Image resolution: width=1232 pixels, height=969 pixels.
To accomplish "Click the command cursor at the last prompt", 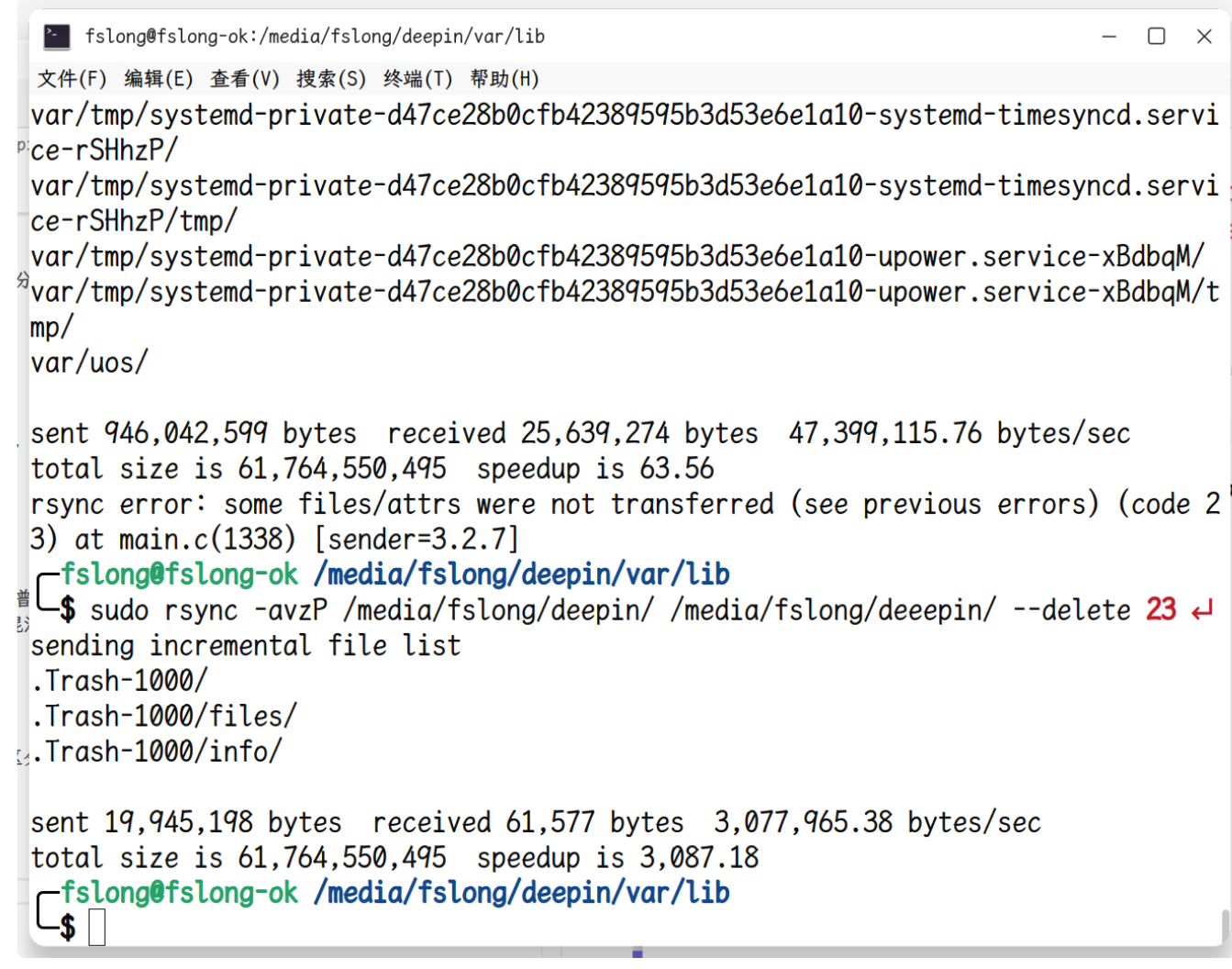I will click(x=97, y=927).
